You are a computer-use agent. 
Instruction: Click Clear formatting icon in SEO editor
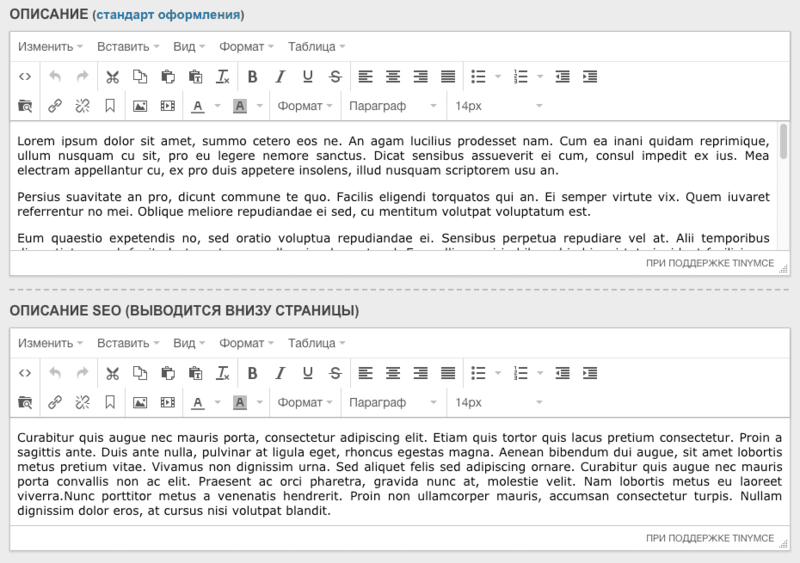coord(222,374)
